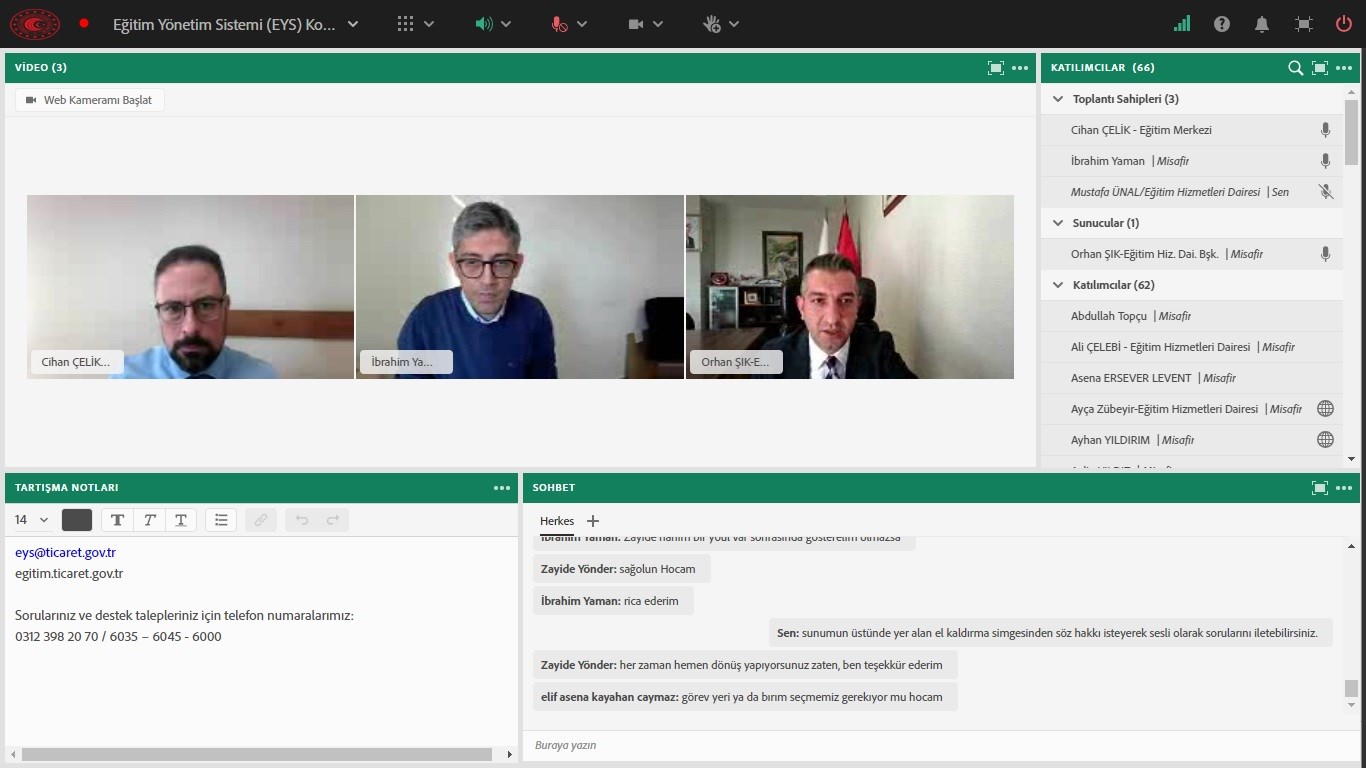Screen dimensions: 1366x768
Task: Click the red power leave-meeting icon
Action: tap(1343, 24)
